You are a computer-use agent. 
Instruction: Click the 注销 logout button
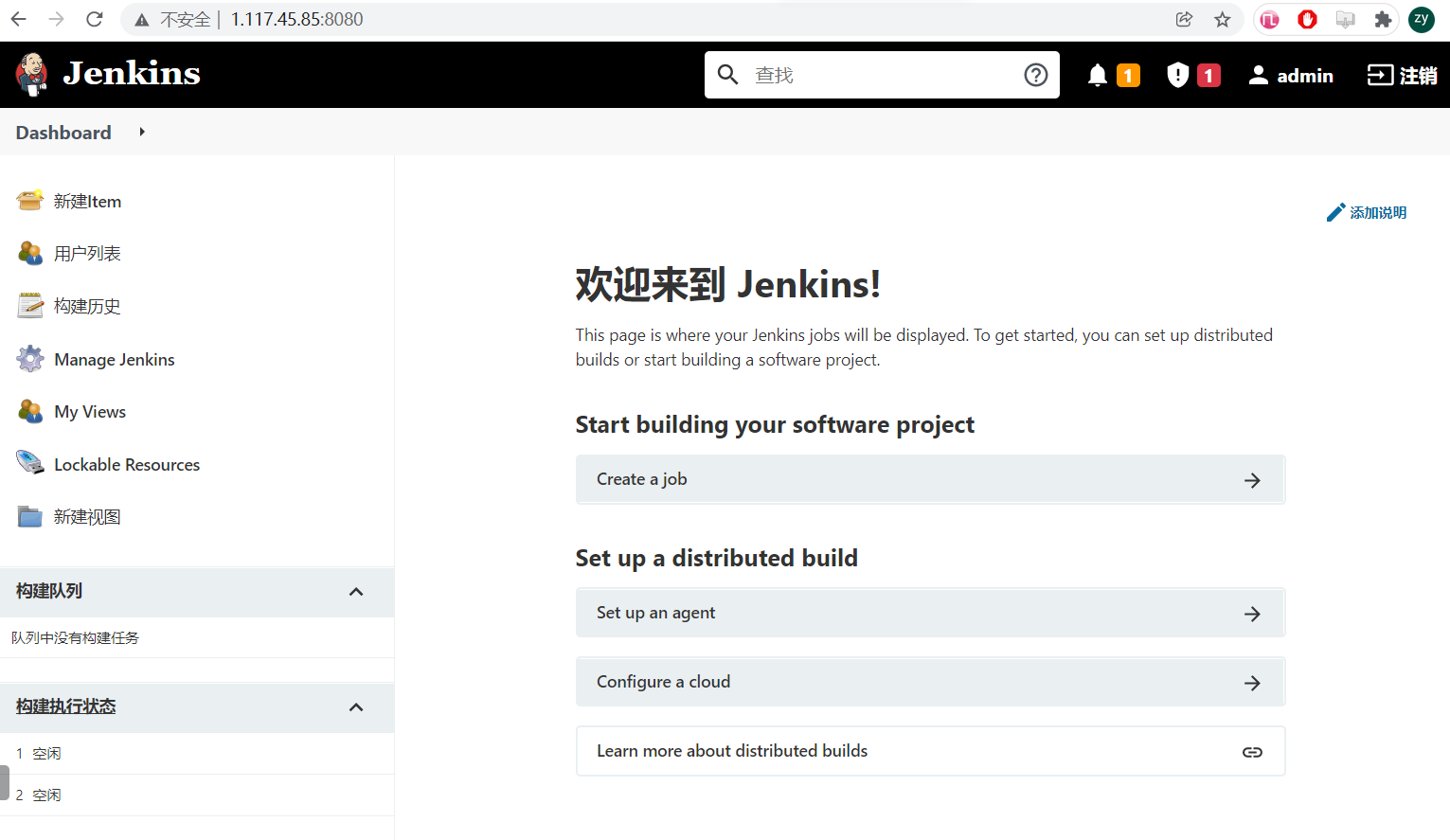(x=1402, y=76)
